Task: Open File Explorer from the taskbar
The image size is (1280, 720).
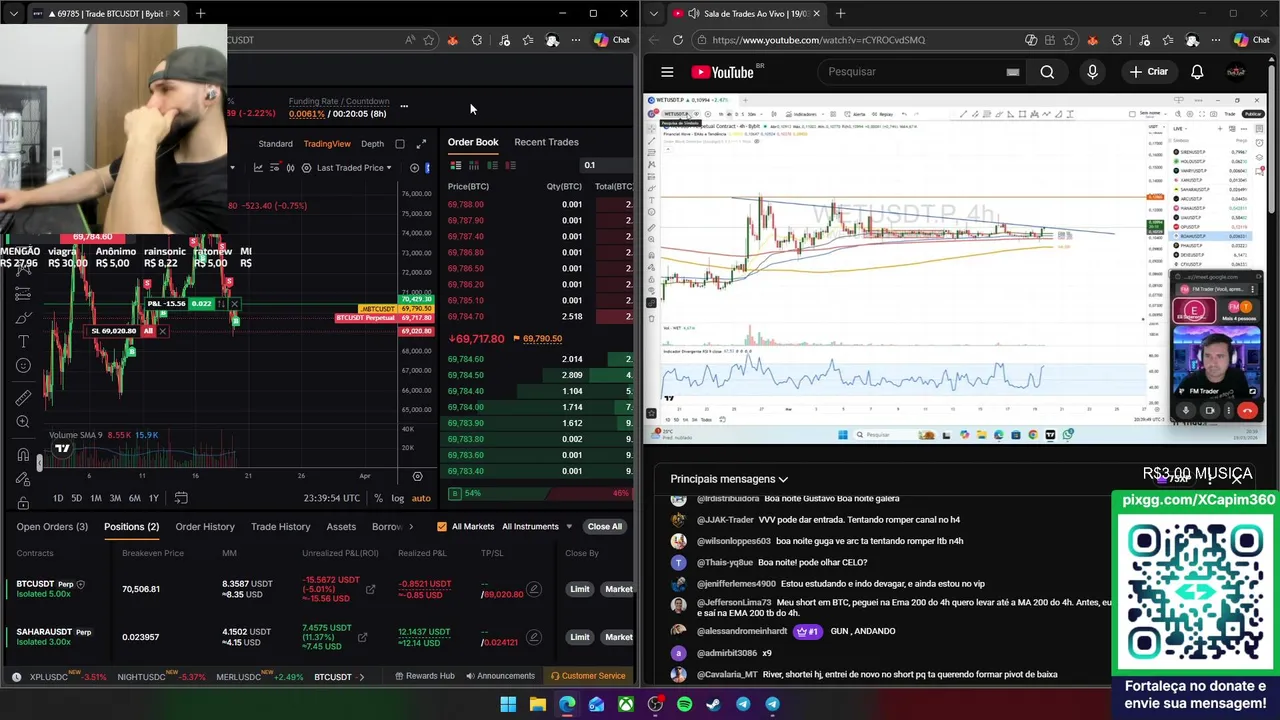Action: pyautogui.click(x=537, y=704)
